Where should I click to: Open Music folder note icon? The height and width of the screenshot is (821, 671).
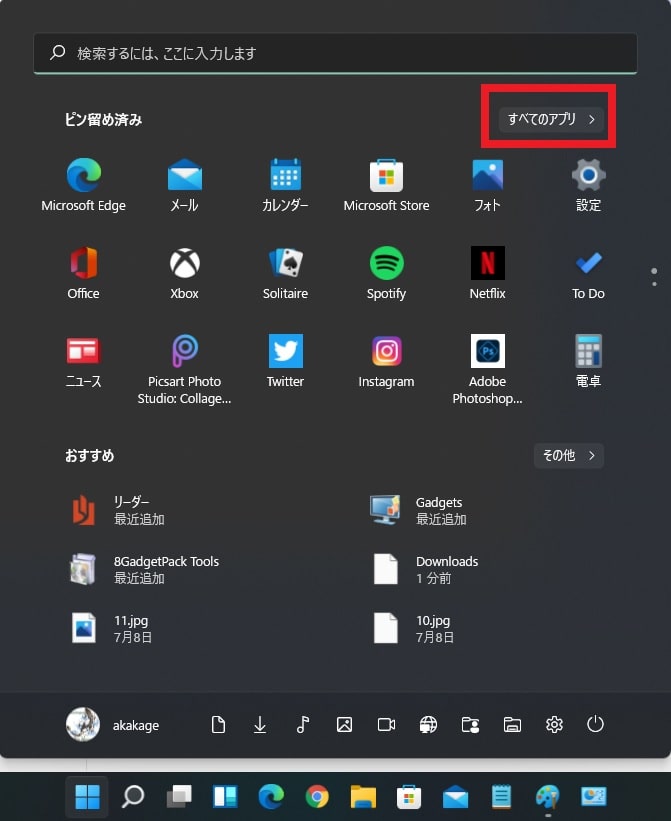click(303, 725)
